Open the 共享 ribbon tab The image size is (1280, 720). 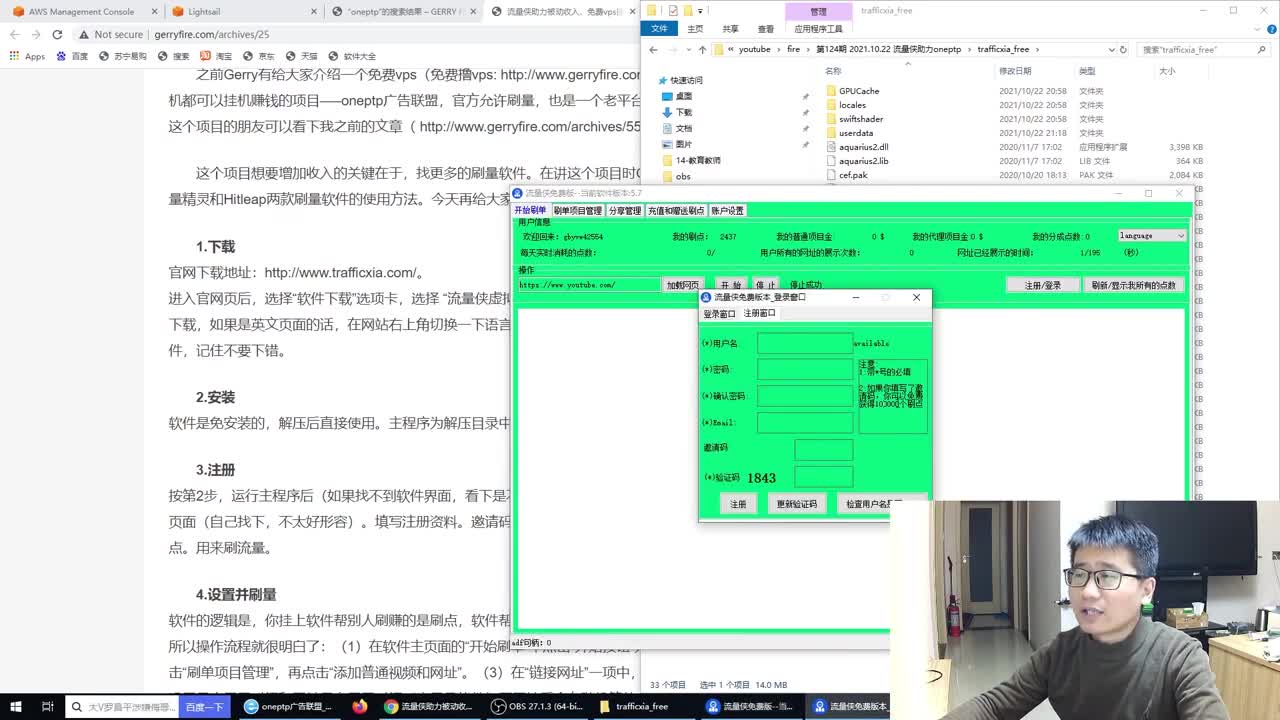(731, 29)
